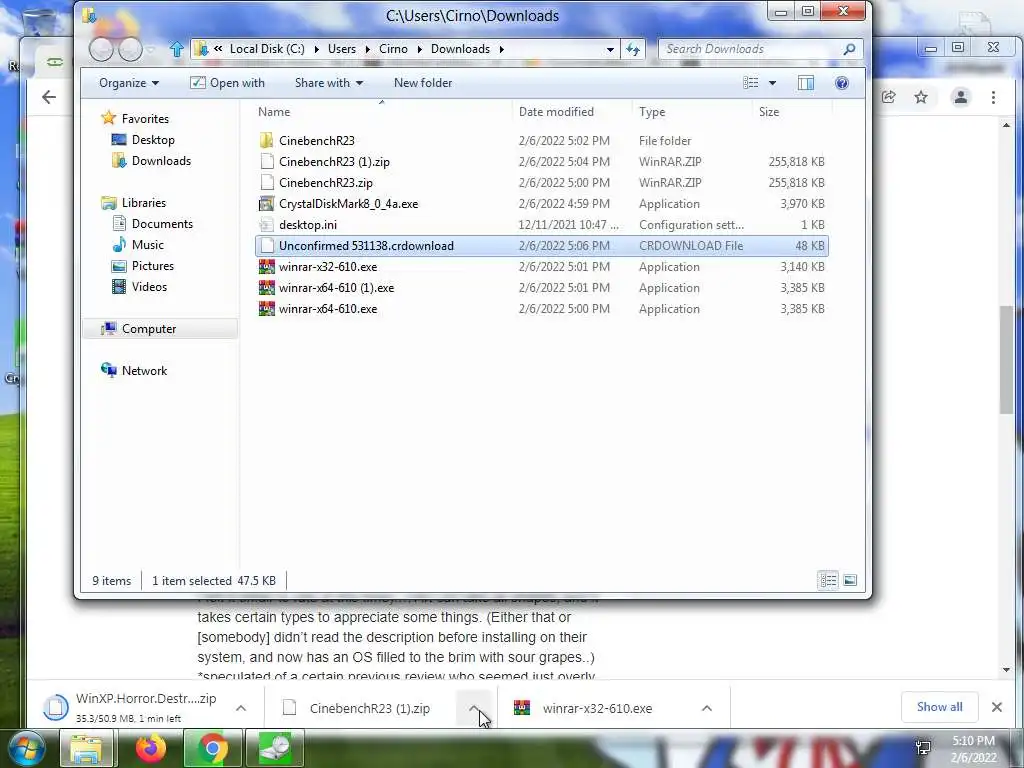Select Desktop under Favorites
Image resolution: width=1024 pixels, height=768 pixels.
point(153,140)
